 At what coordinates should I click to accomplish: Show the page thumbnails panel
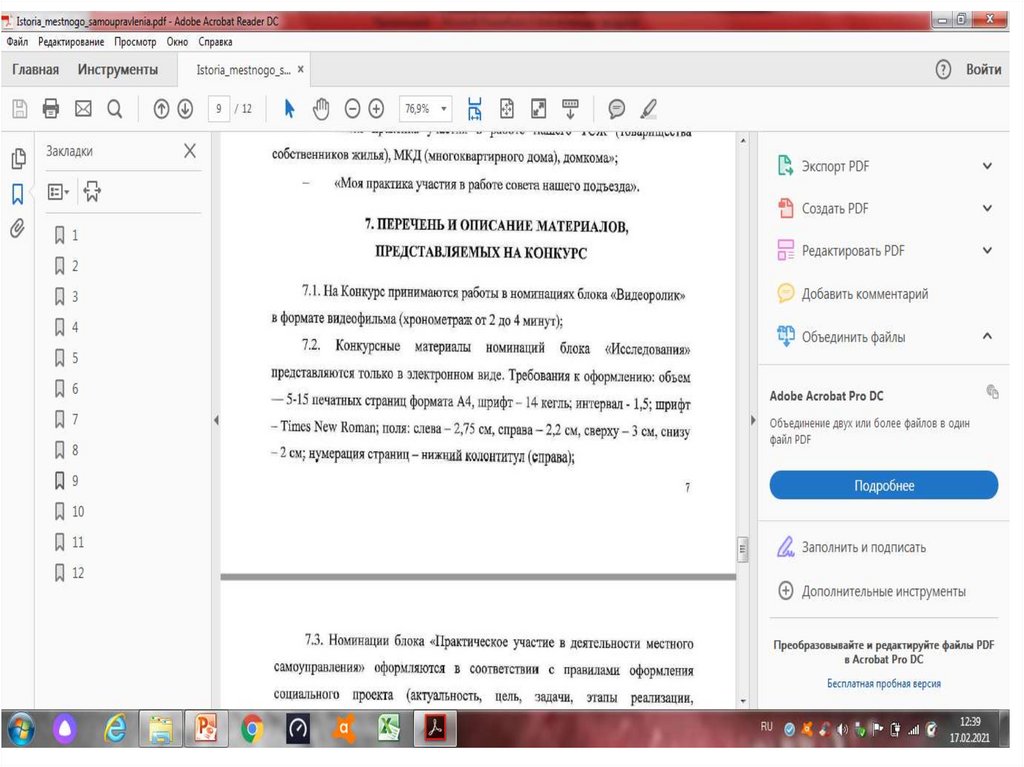pos(17,159)
